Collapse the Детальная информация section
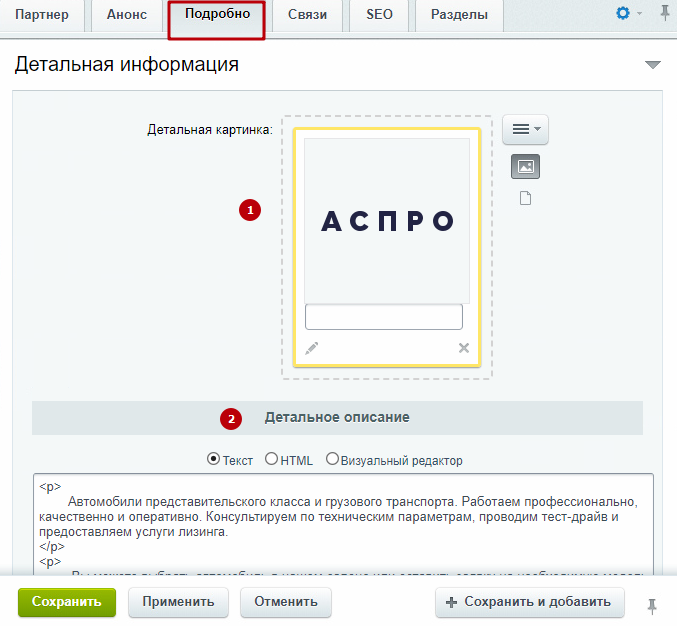Screen dimensions: 677x626 (652, 65)
